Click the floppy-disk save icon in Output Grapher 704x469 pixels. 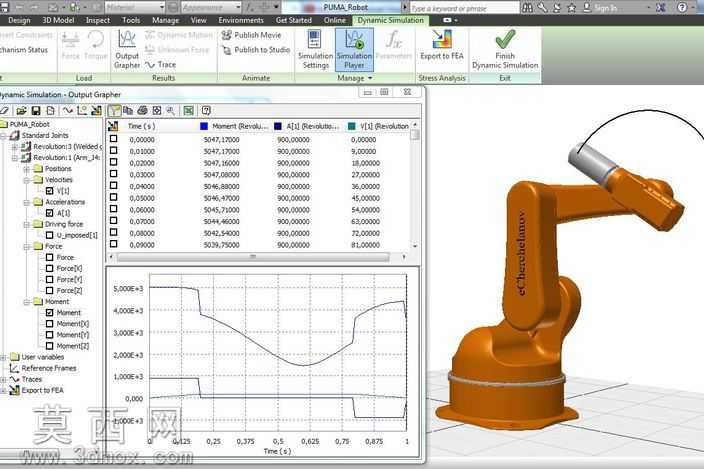35,110
